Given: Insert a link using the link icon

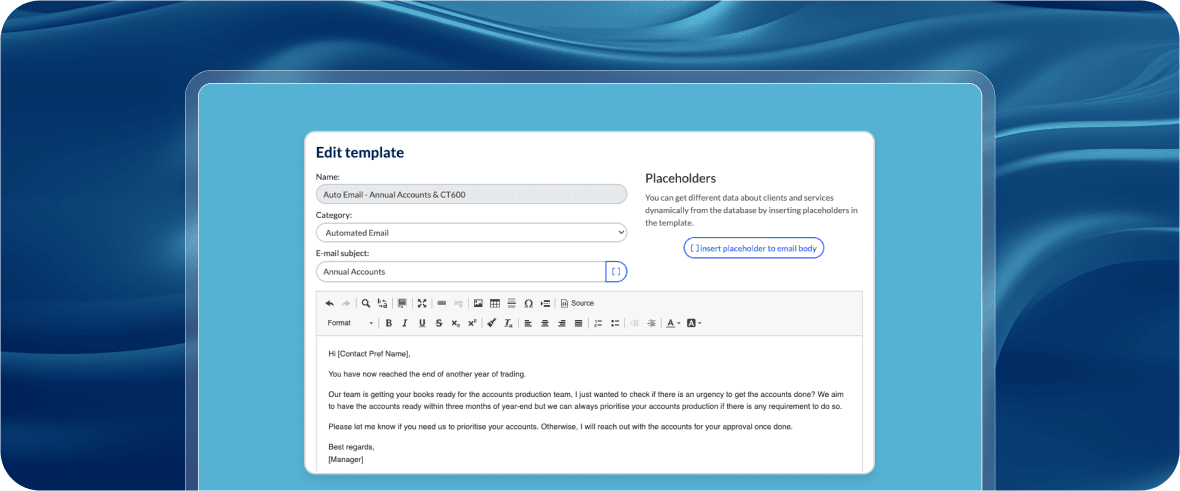Looking at the screenshot, I should tap(442, 303).
